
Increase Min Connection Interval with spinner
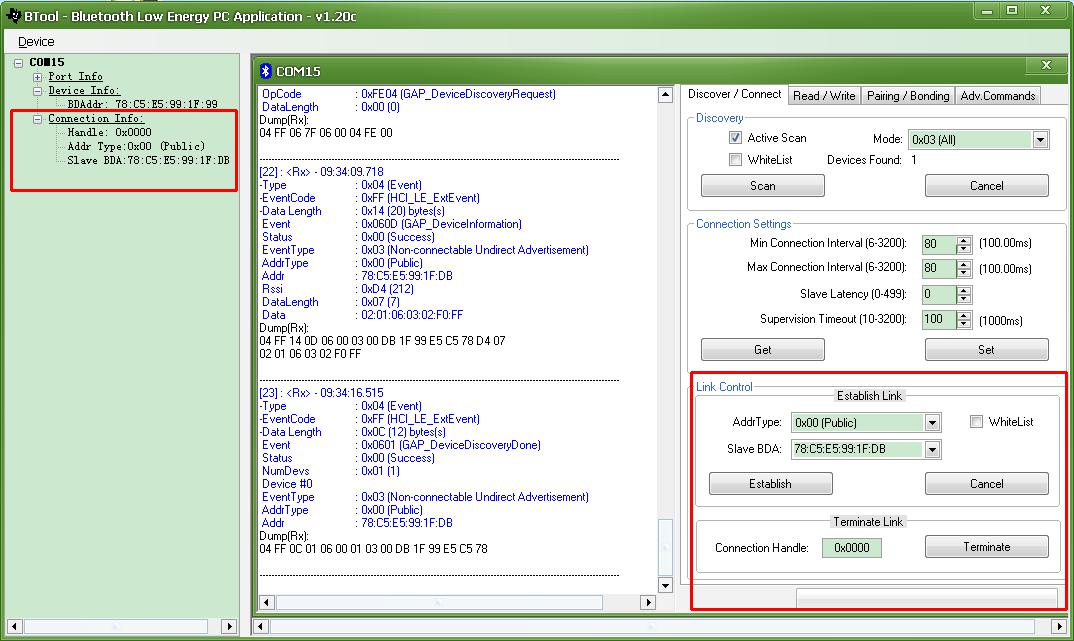point(964,240)
